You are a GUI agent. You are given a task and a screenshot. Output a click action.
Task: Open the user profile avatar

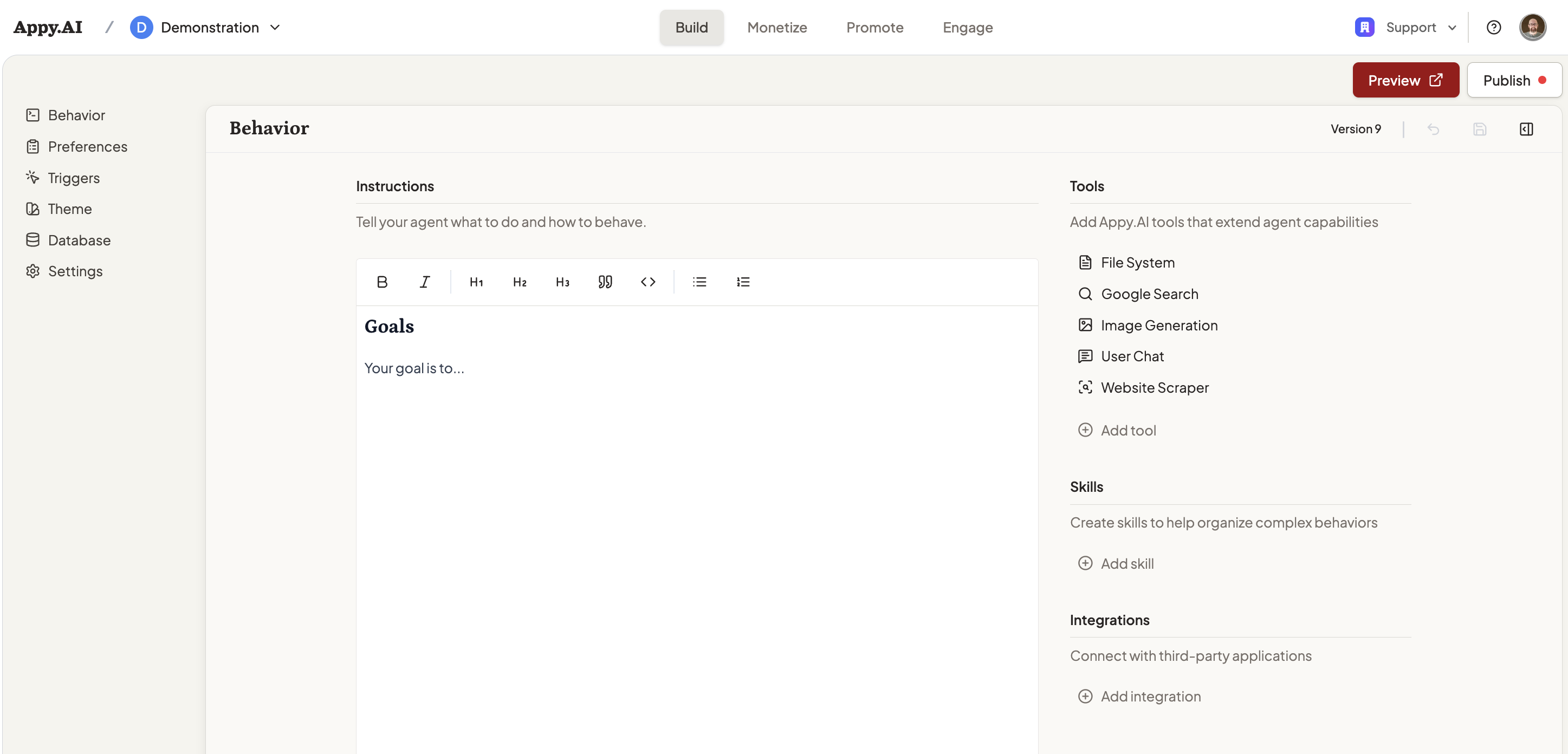tap(1532, 28)
